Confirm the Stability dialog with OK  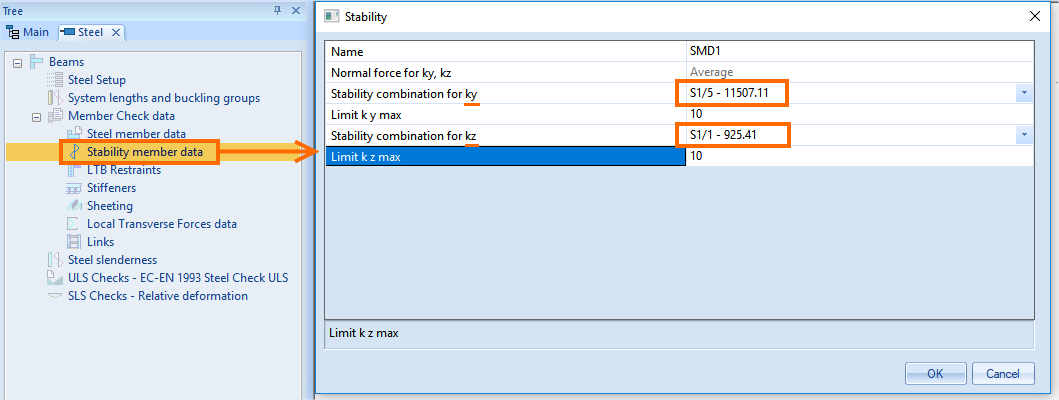click(x=935, y=374)
